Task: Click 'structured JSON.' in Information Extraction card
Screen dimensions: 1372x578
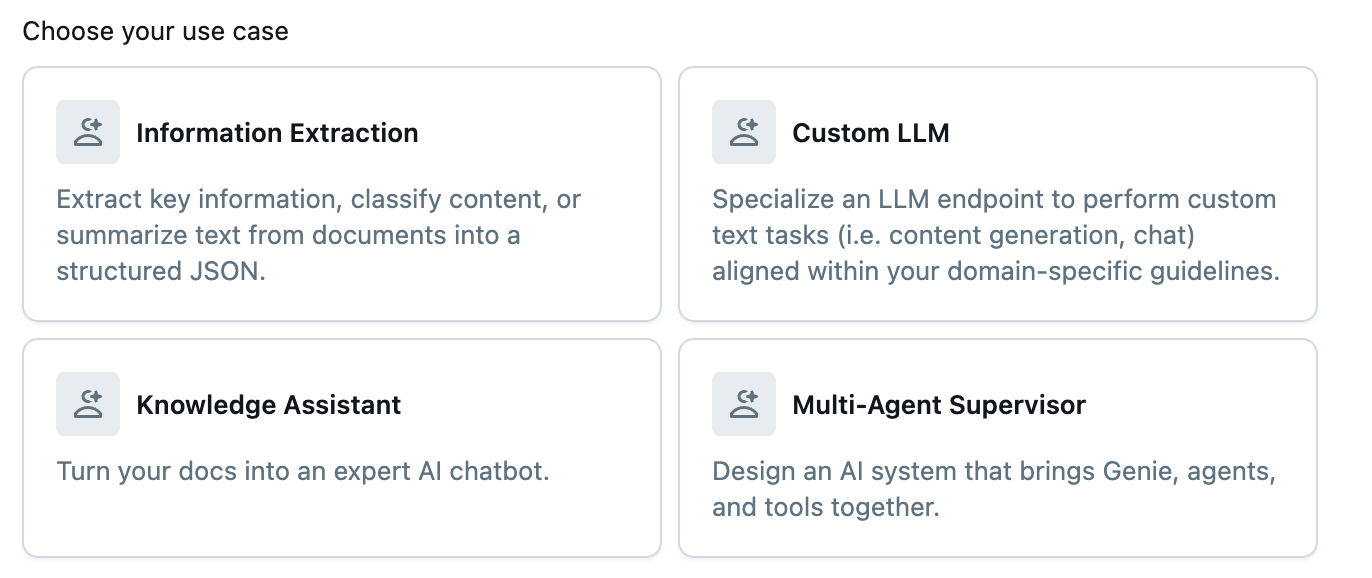Action: (x=161, y=271)
